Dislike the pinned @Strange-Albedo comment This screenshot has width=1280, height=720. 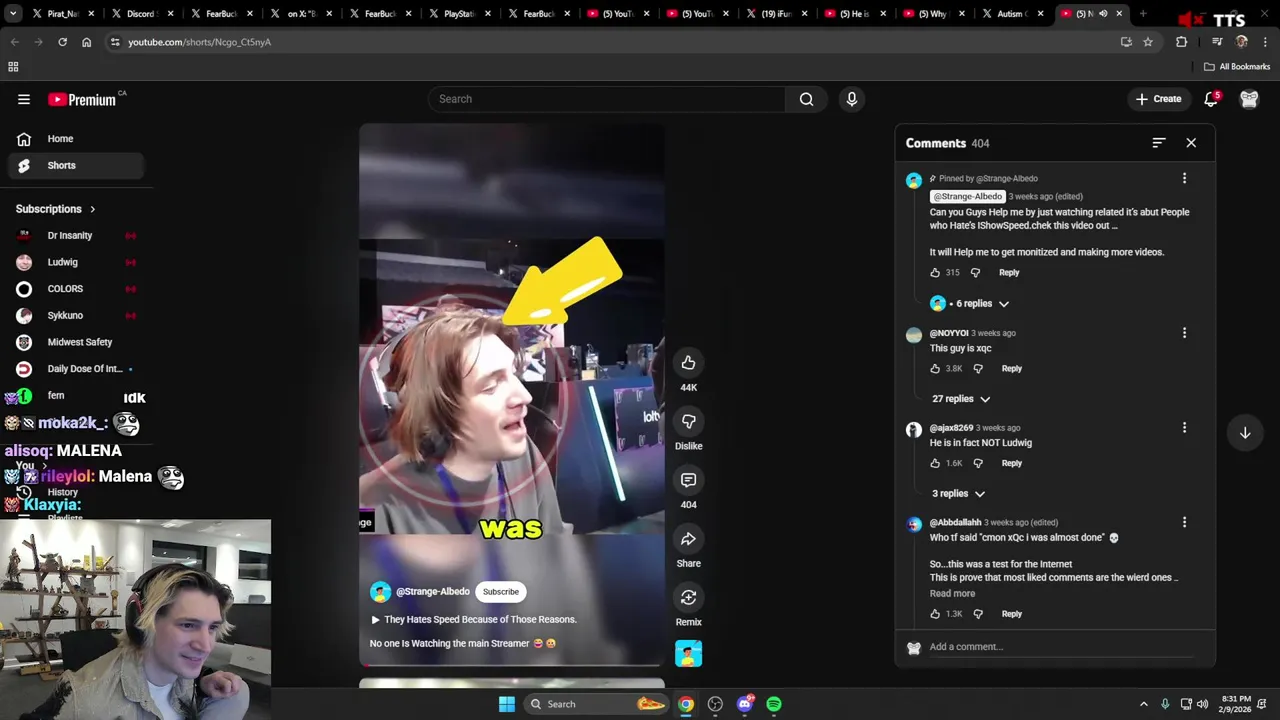tap(975, 272)
